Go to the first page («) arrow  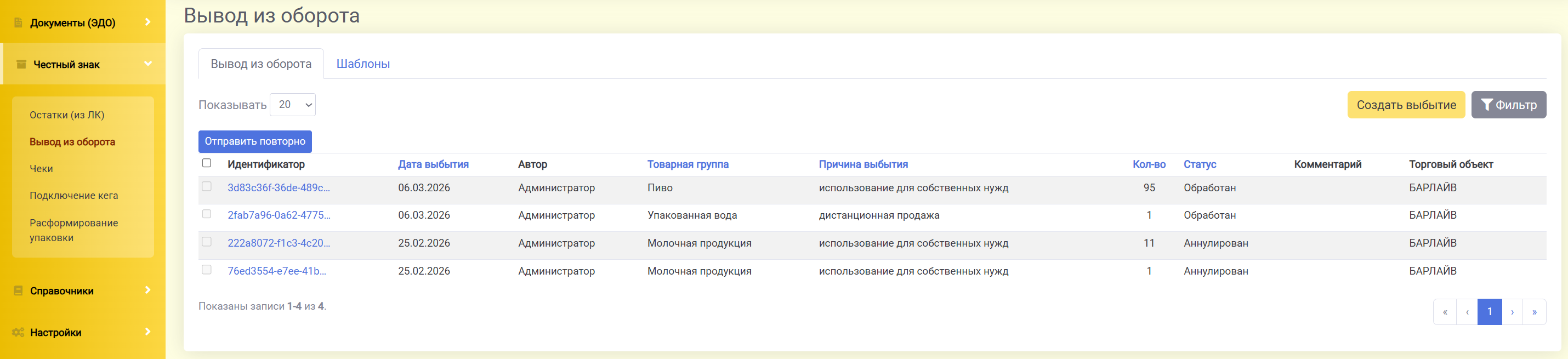(1445, 312)
